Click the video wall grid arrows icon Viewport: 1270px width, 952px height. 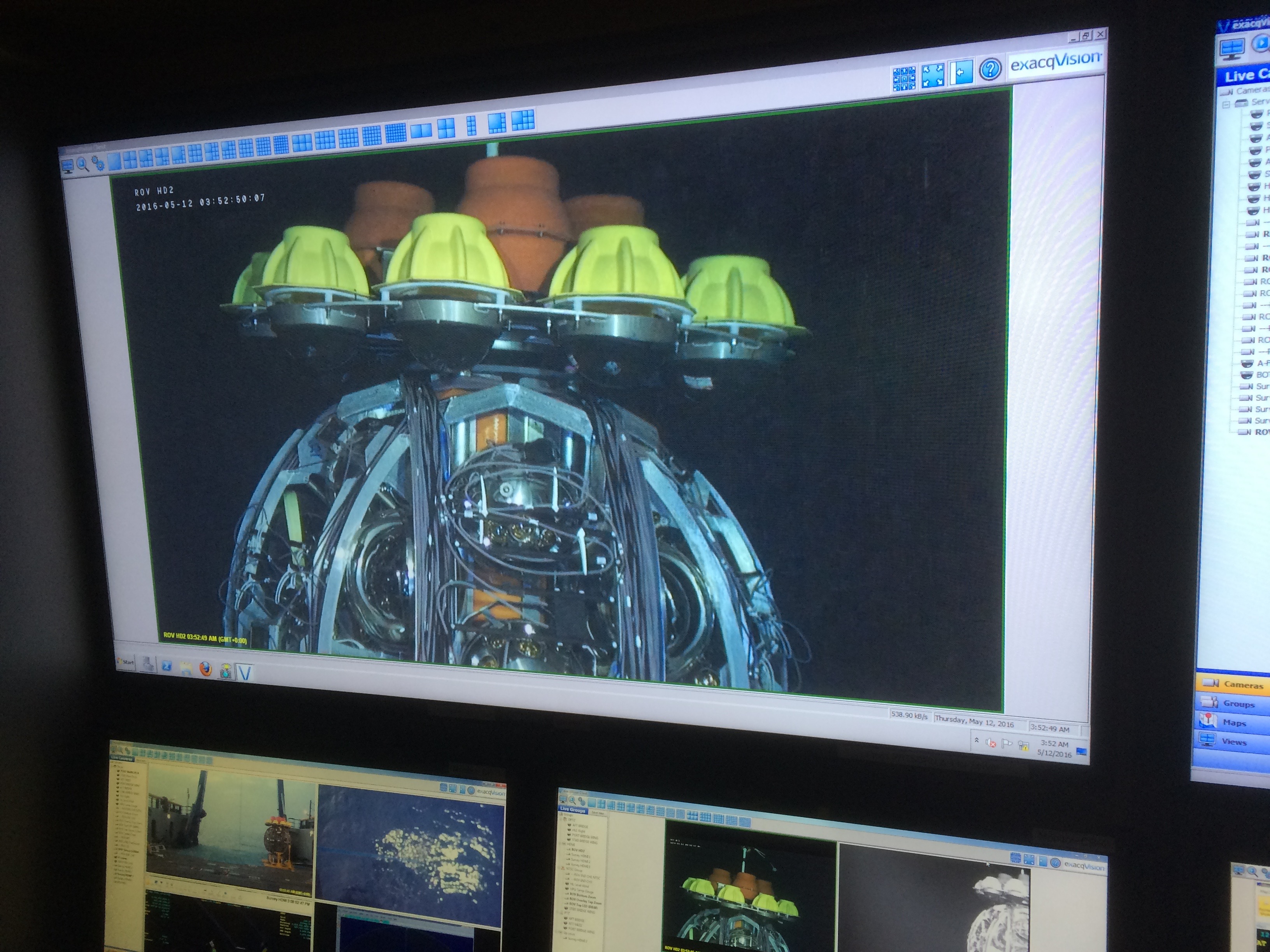click(x=904, y=79)
